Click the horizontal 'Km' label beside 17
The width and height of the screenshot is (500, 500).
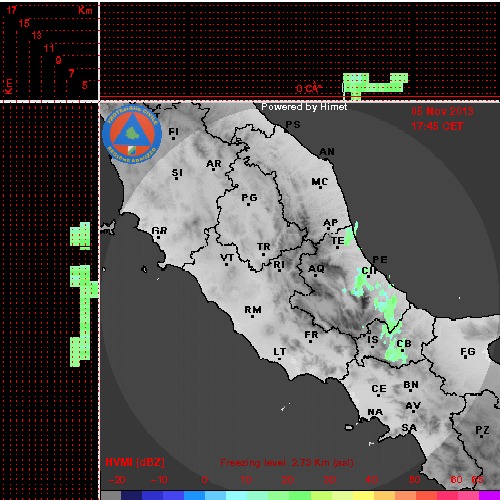tap(85, 10)
